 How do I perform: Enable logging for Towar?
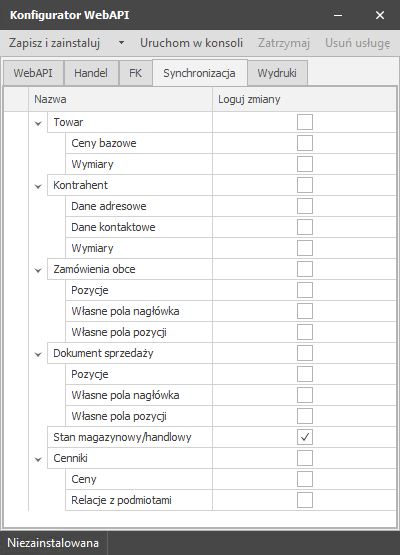click(x=305, y=122)
